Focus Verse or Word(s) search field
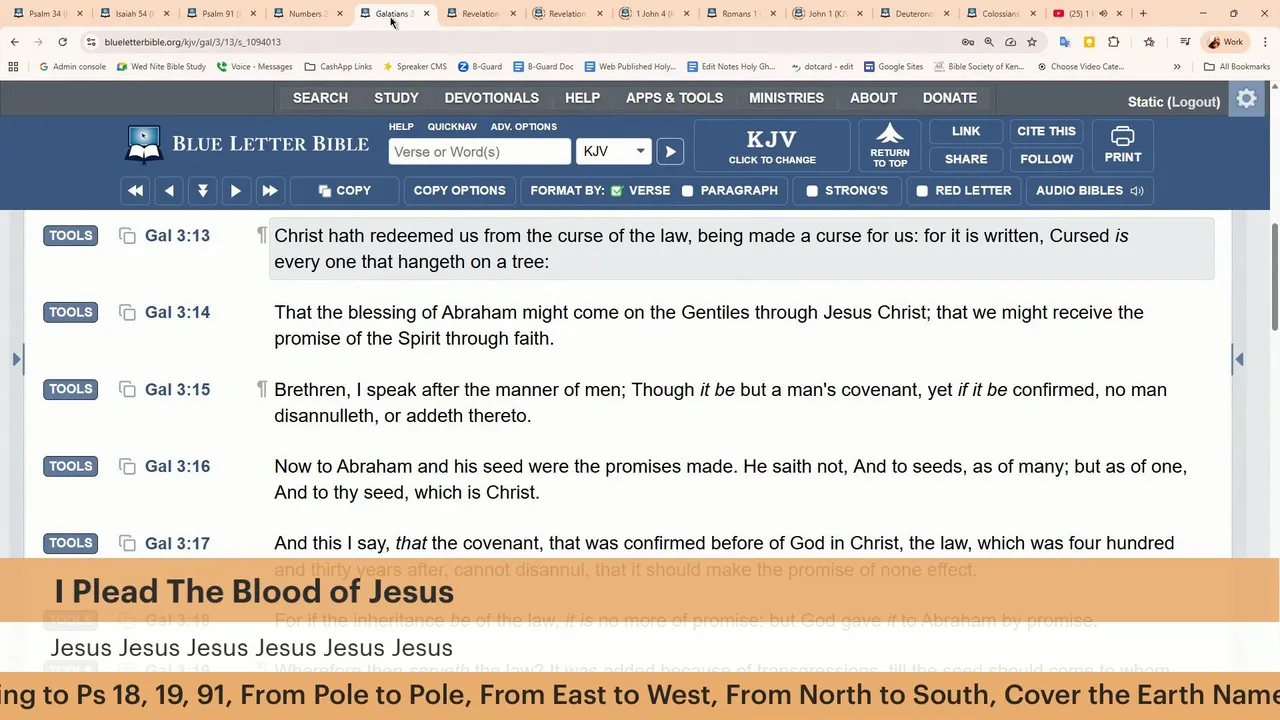Viewport: 1280px width, 720px height. coord(479,152)
